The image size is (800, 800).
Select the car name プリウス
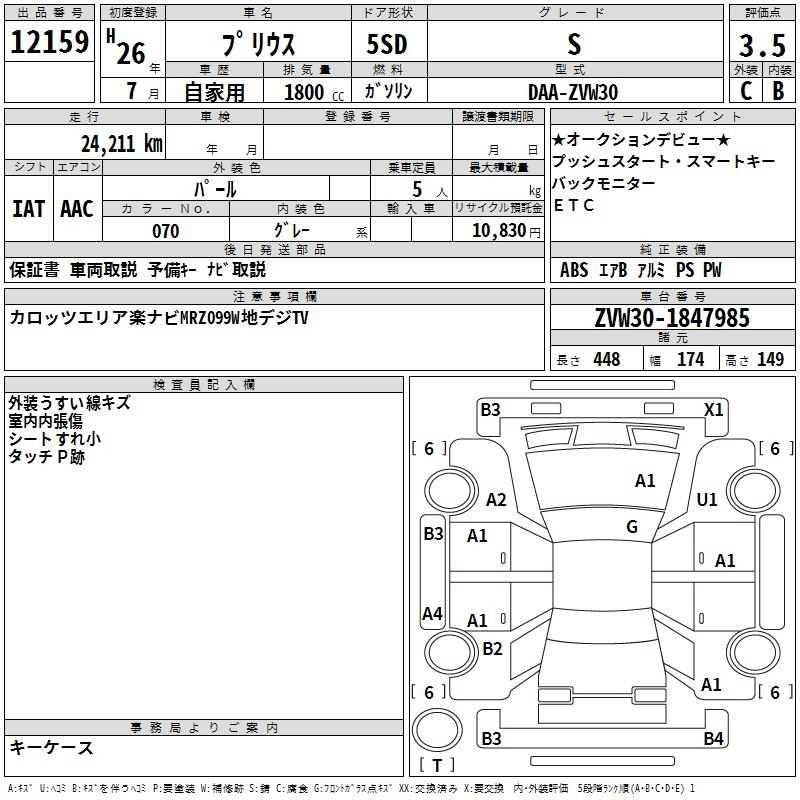[258, 44]
